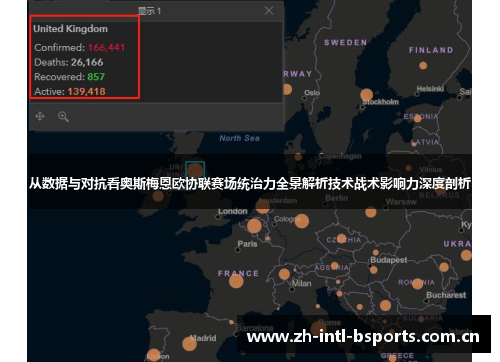Viewport: 500px width, 362px height.
Task: Click the popup header '显示 1'
Action: point(149,11)
